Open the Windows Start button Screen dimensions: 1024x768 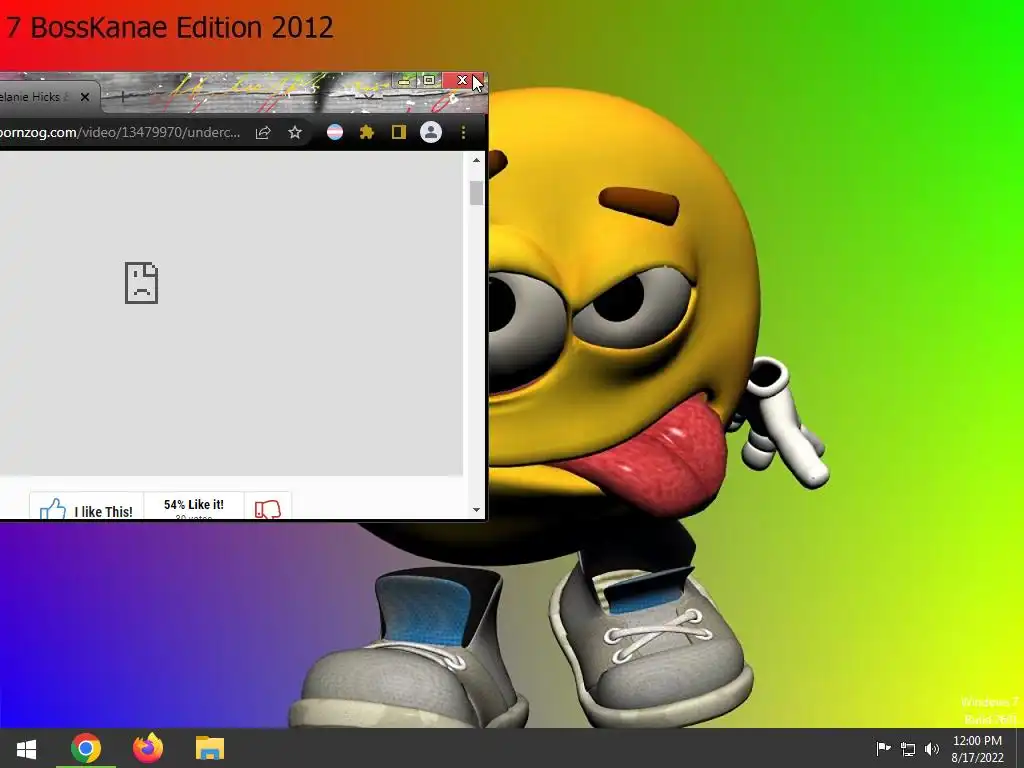click(26, 748)
